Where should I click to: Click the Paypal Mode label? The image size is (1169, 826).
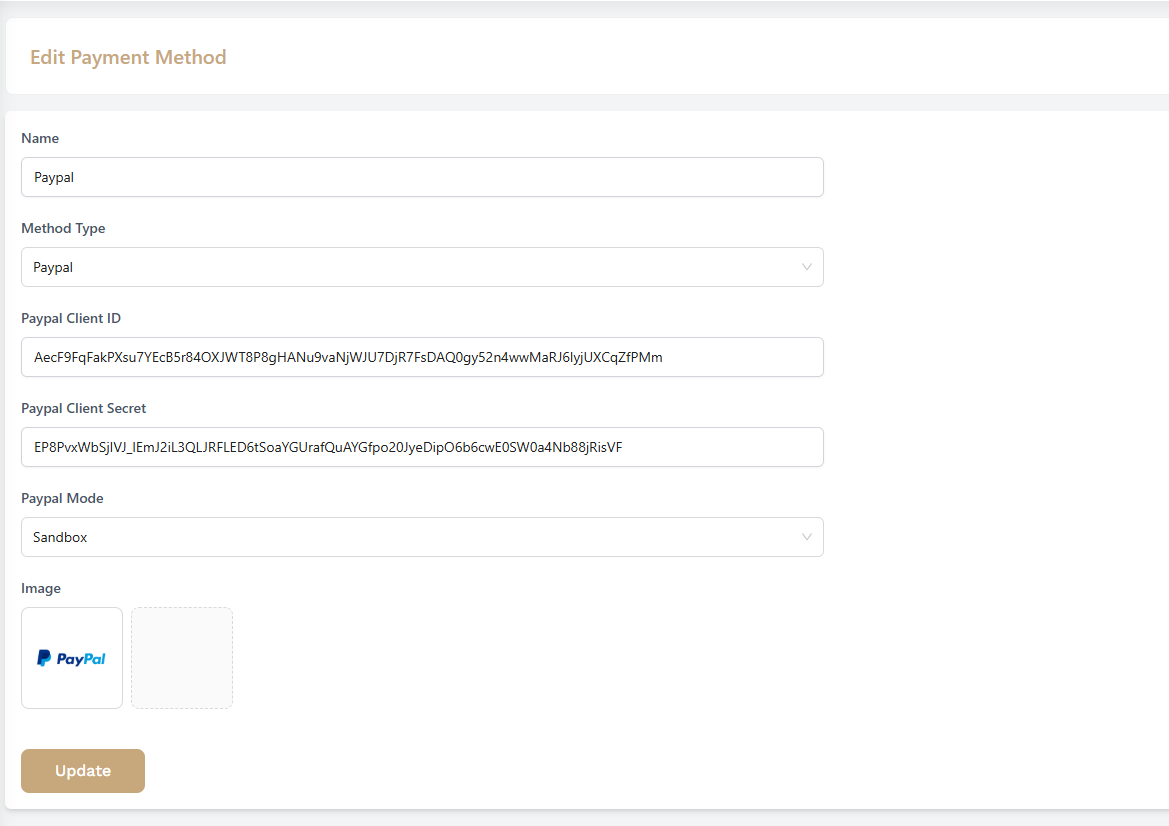[62, 499]
